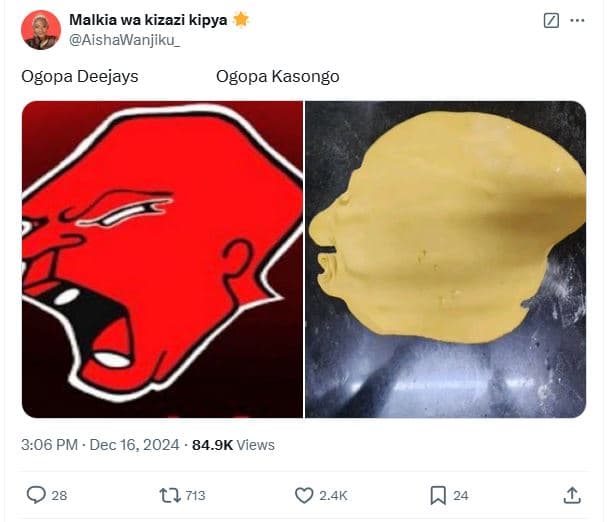611x522 pixels.
Task: Open the share icon options
Action: click(572, 495)
